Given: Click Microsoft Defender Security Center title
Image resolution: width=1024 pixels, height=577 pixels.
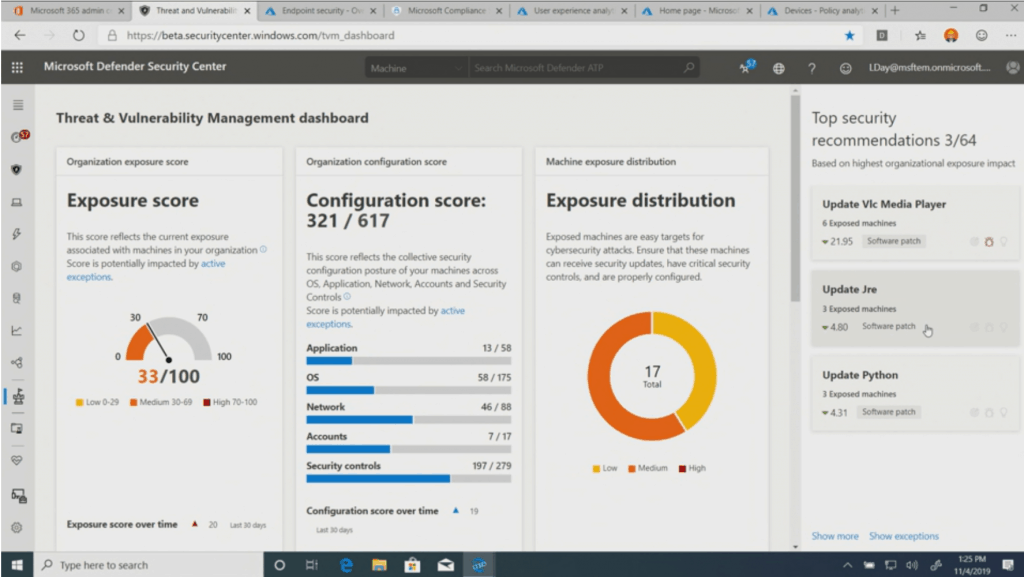Looking at the screenshot, I should (x=135, y=67).
